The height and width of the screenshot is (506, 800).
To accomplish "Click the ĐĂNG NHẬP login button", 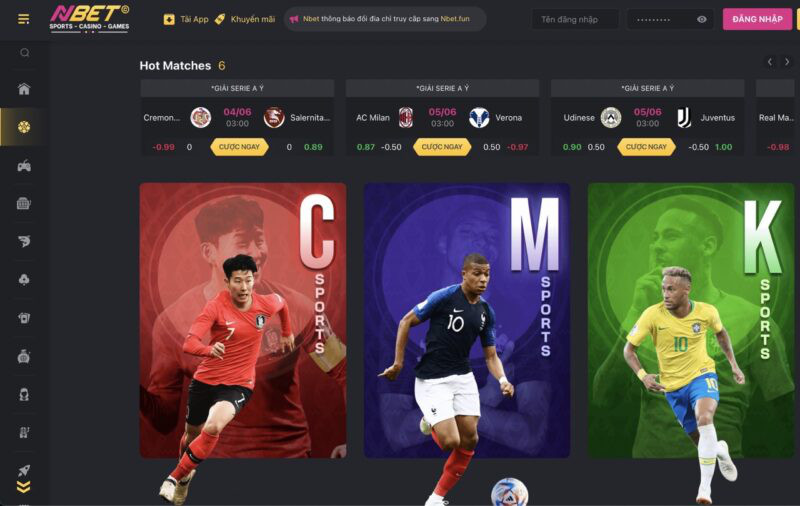I will pos(757,19).
